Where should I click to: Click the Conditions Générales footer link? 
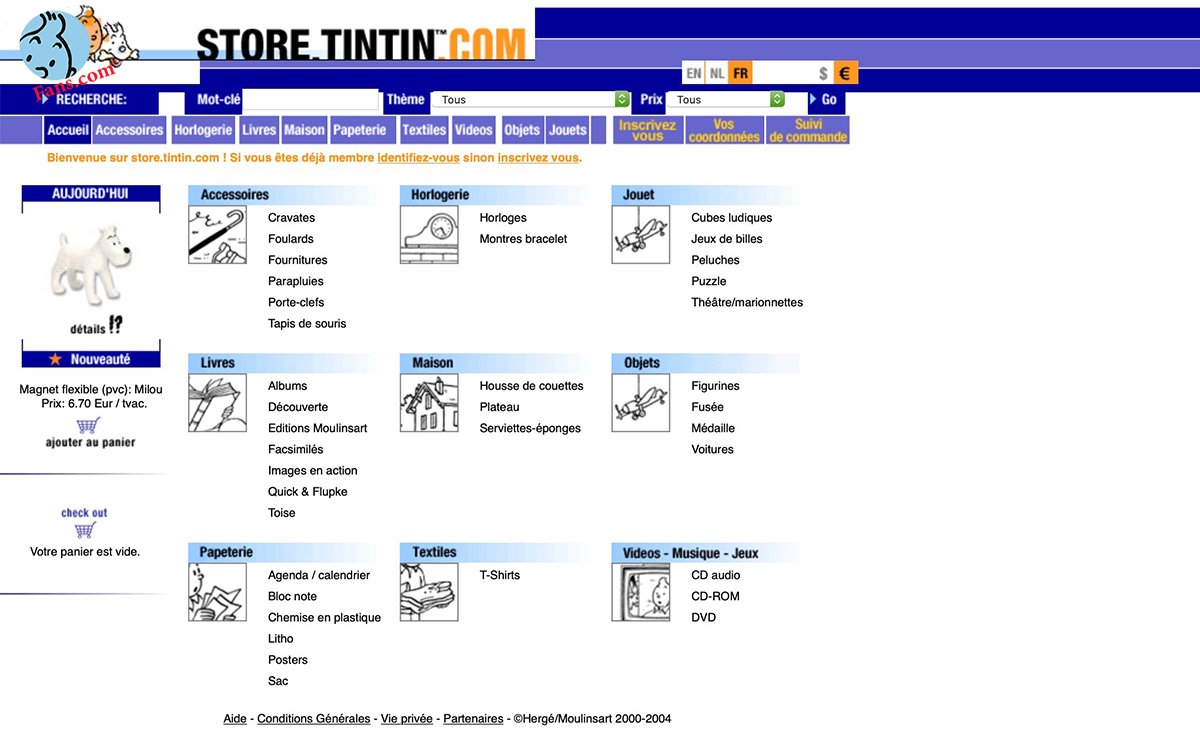[x=313, y=719]
